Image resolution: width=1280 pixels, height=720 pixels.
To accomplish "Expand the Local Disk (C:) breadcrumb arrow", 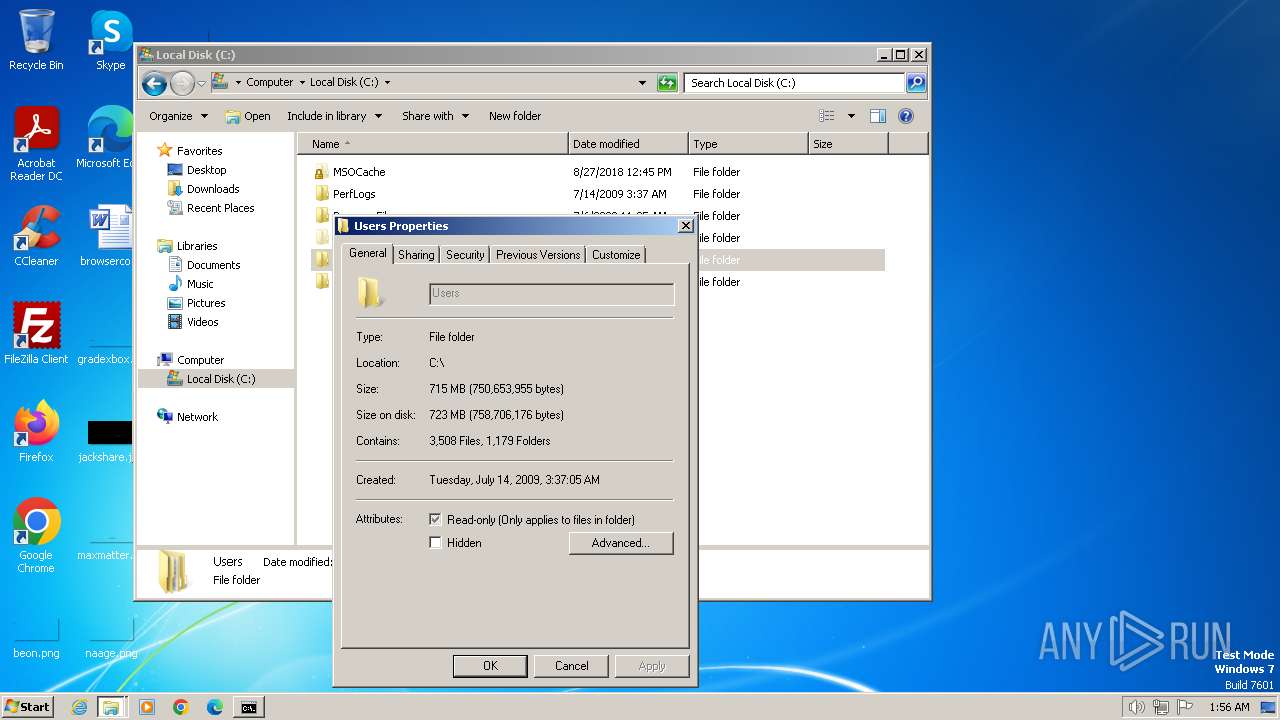I will 387,83.
